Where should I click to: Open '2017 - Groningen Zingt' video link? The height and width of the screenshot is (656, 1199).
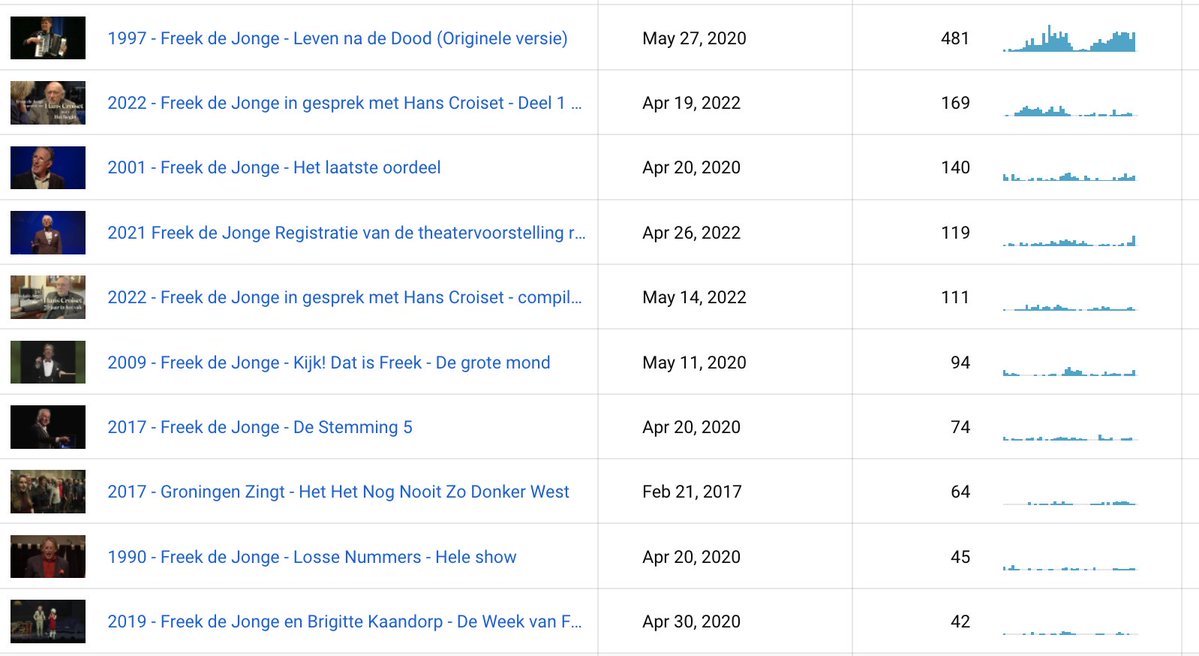[x=338, y=492]
